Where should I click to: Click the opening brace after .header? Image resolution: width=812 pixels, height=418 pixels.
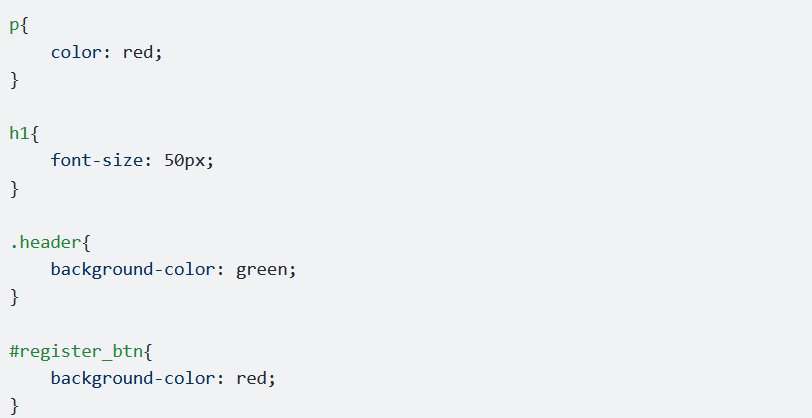point(86,242)
